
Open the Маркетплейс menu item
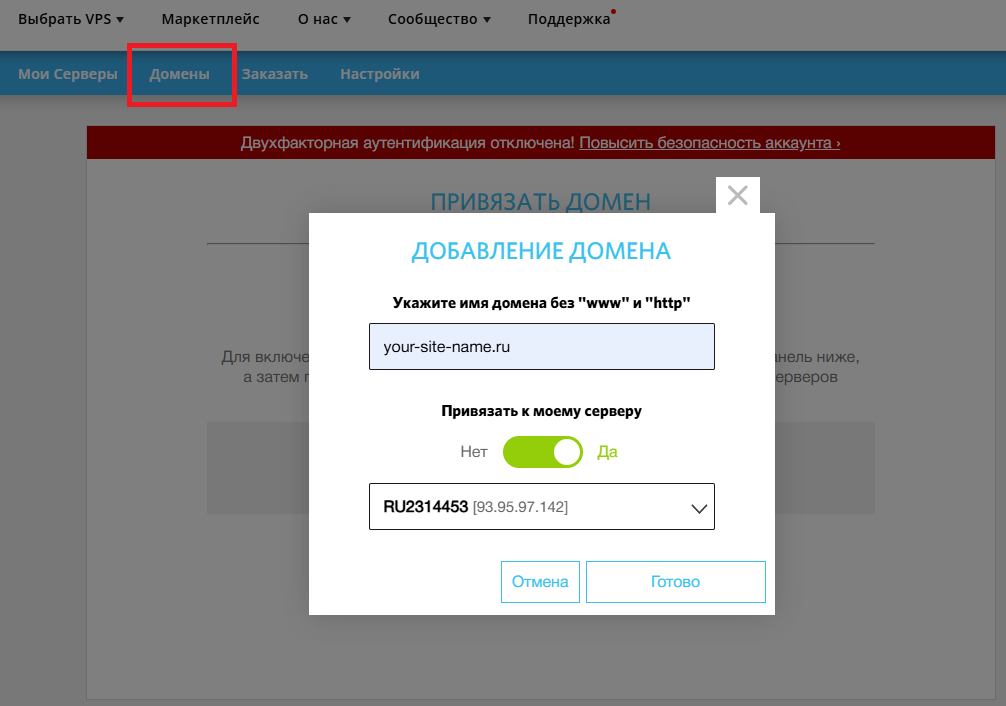(x=210, y=18)
